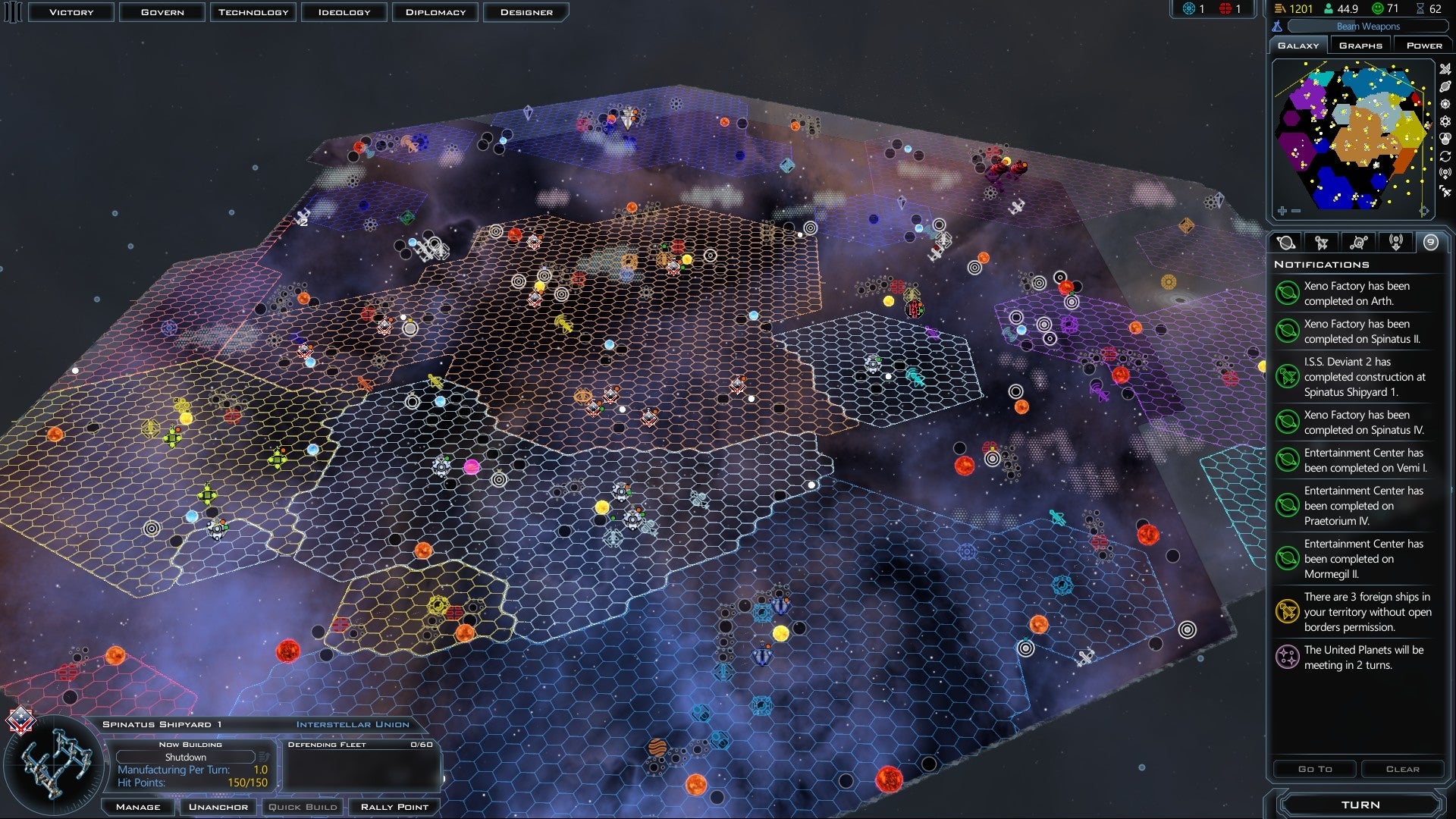Click Entertainment Center on Vemi I notification icon
Screen dimensions: 1456x819
(1288, 460)
